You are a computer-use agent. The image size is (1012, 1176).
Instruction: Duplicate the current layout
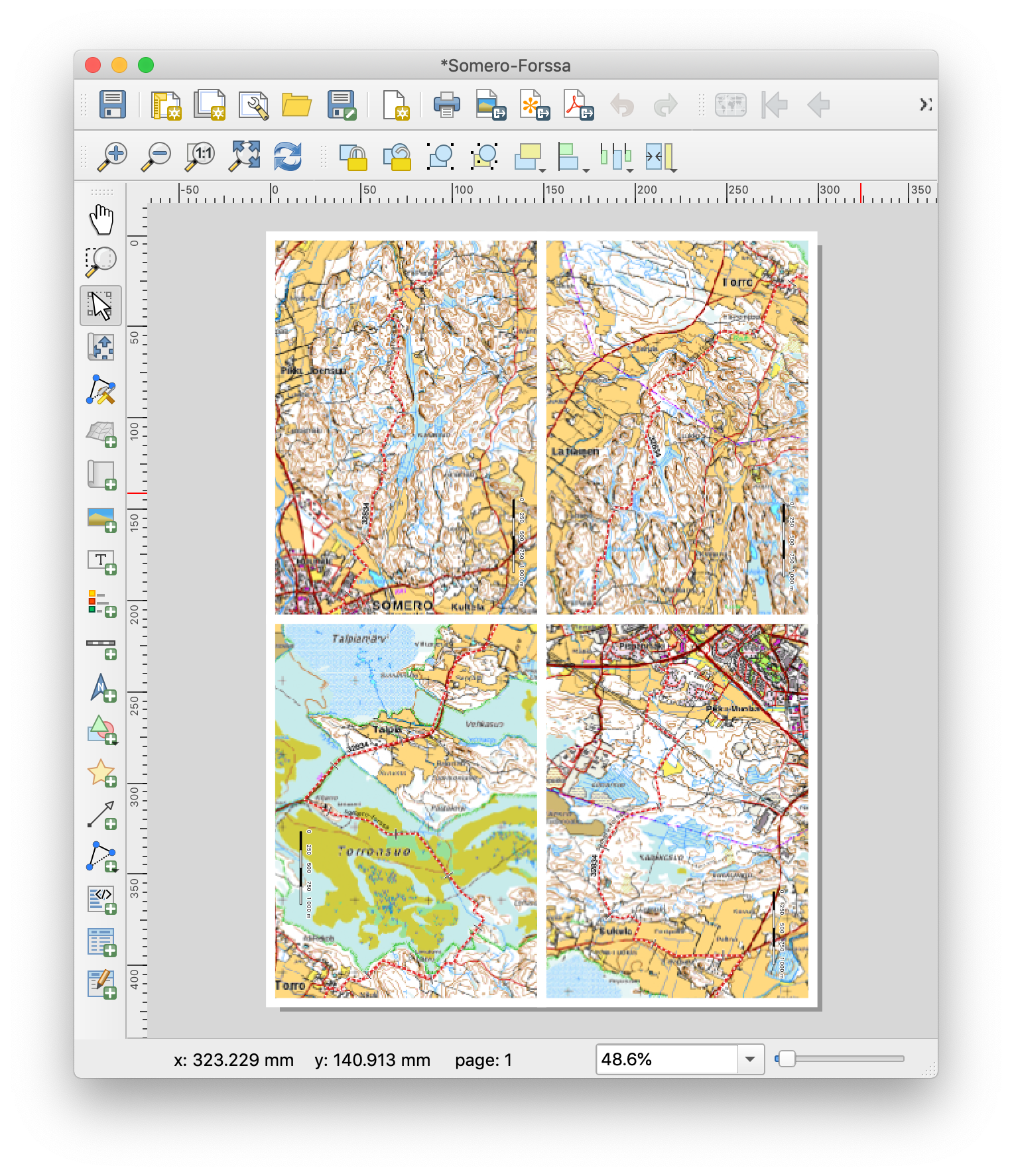coord(210,105)
